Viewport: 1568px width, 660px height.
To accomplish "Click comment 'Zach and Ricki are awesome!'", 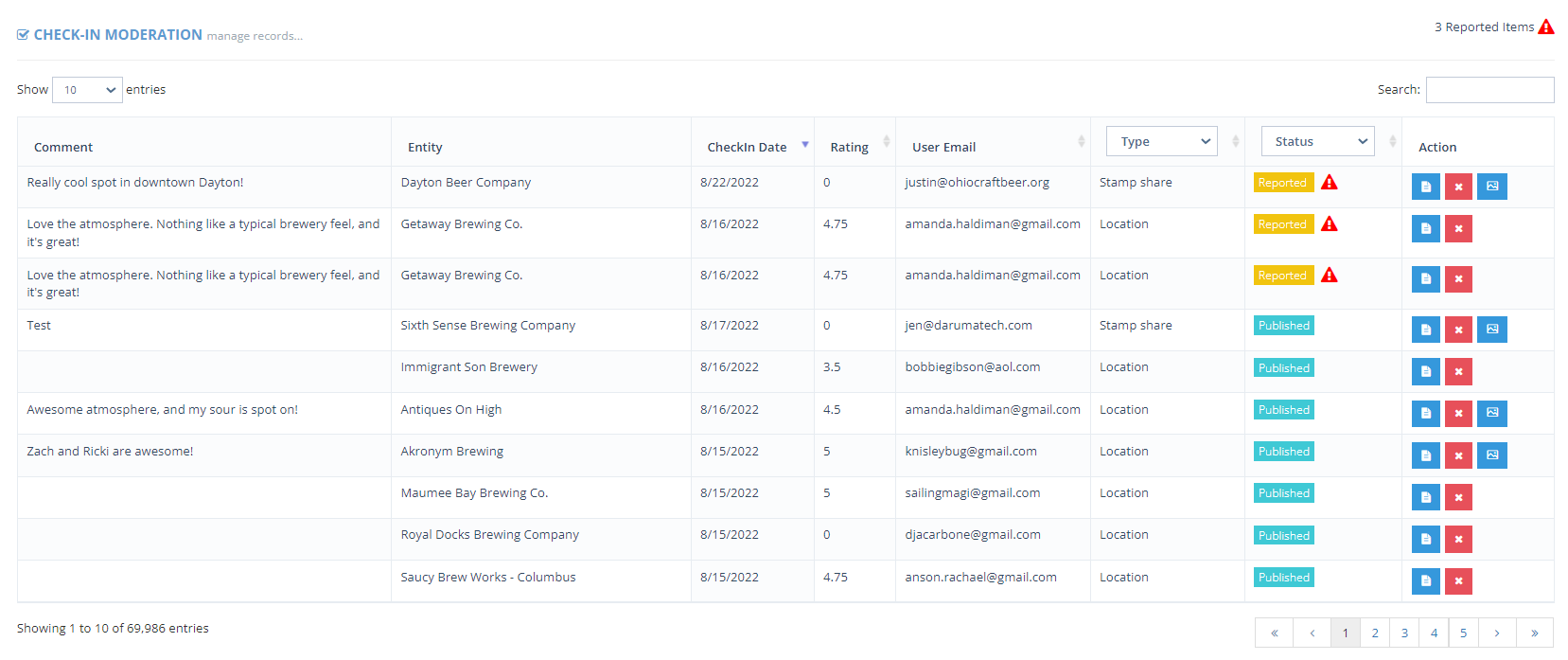I will (x=110, y=451).
